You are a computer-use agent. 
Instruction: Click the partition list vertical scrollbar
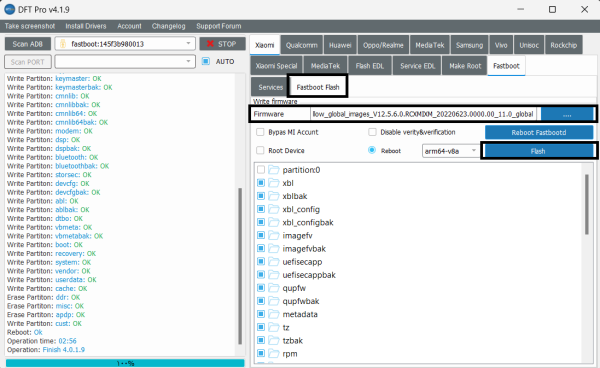point(587,204)
